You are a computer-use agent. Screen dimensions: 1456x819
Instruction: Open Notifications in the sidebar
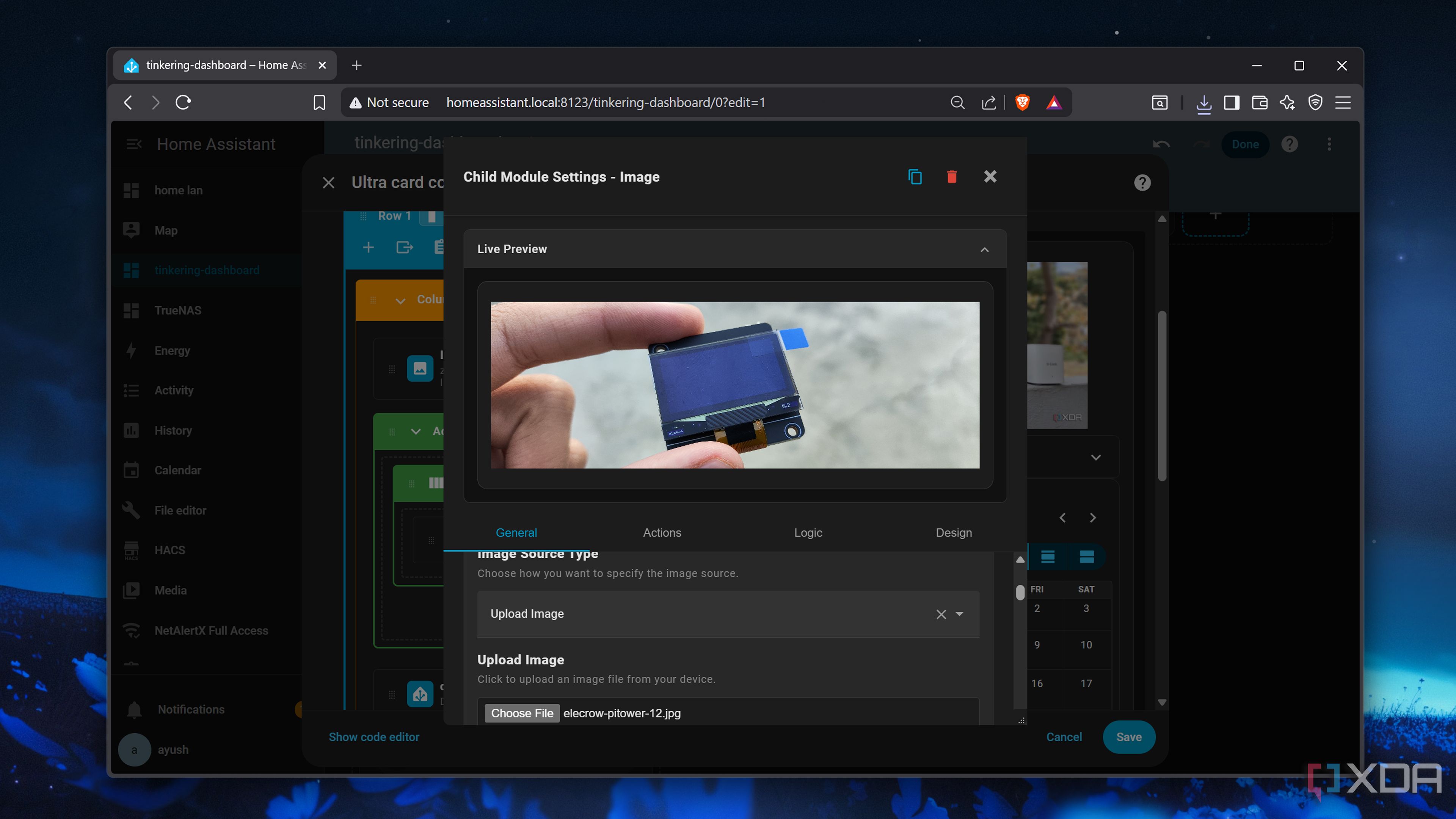(206, 709)
